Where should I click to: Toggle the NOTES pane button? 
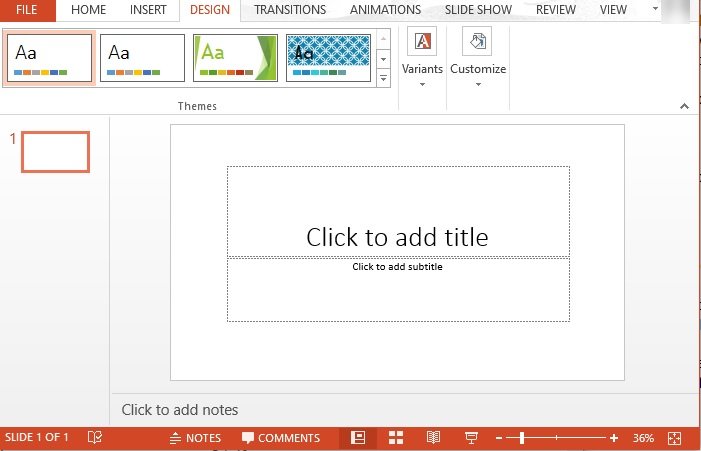pos(195,438)
